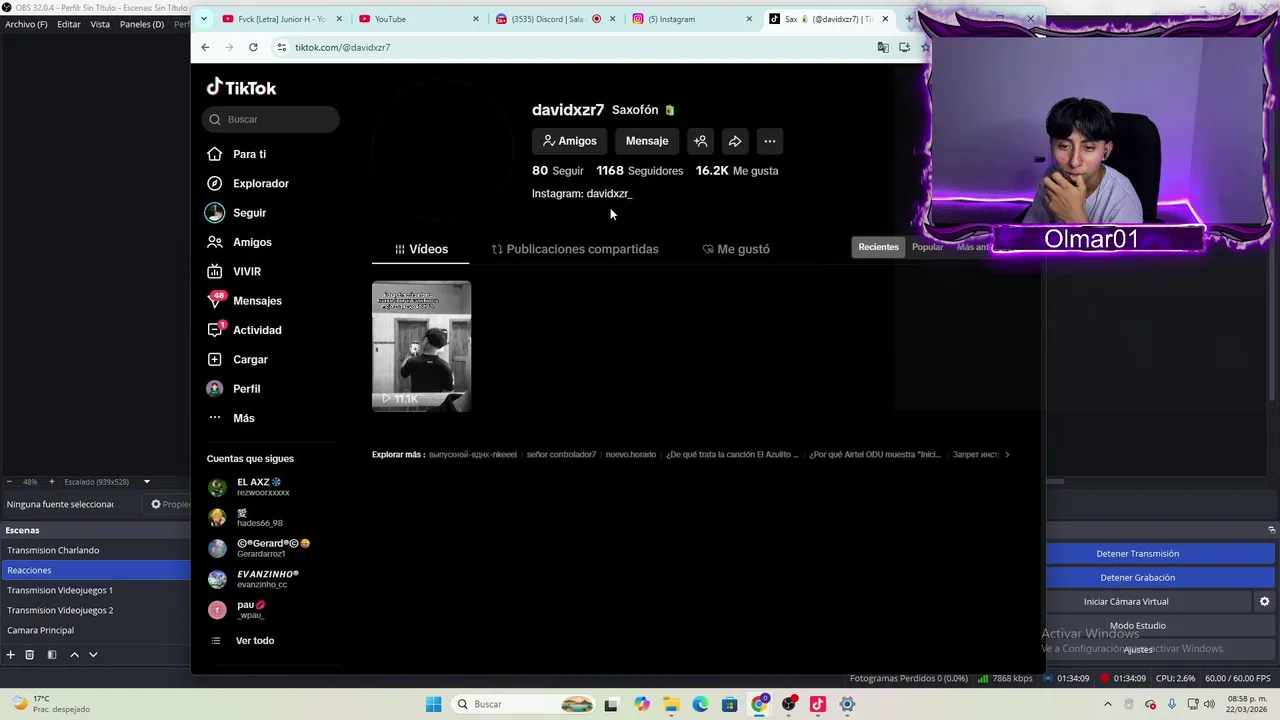Open Publicaciones compartidas tab
The width and height of the screenshot is (1280, 720).
pyautogui.click(x=575, y=249)
